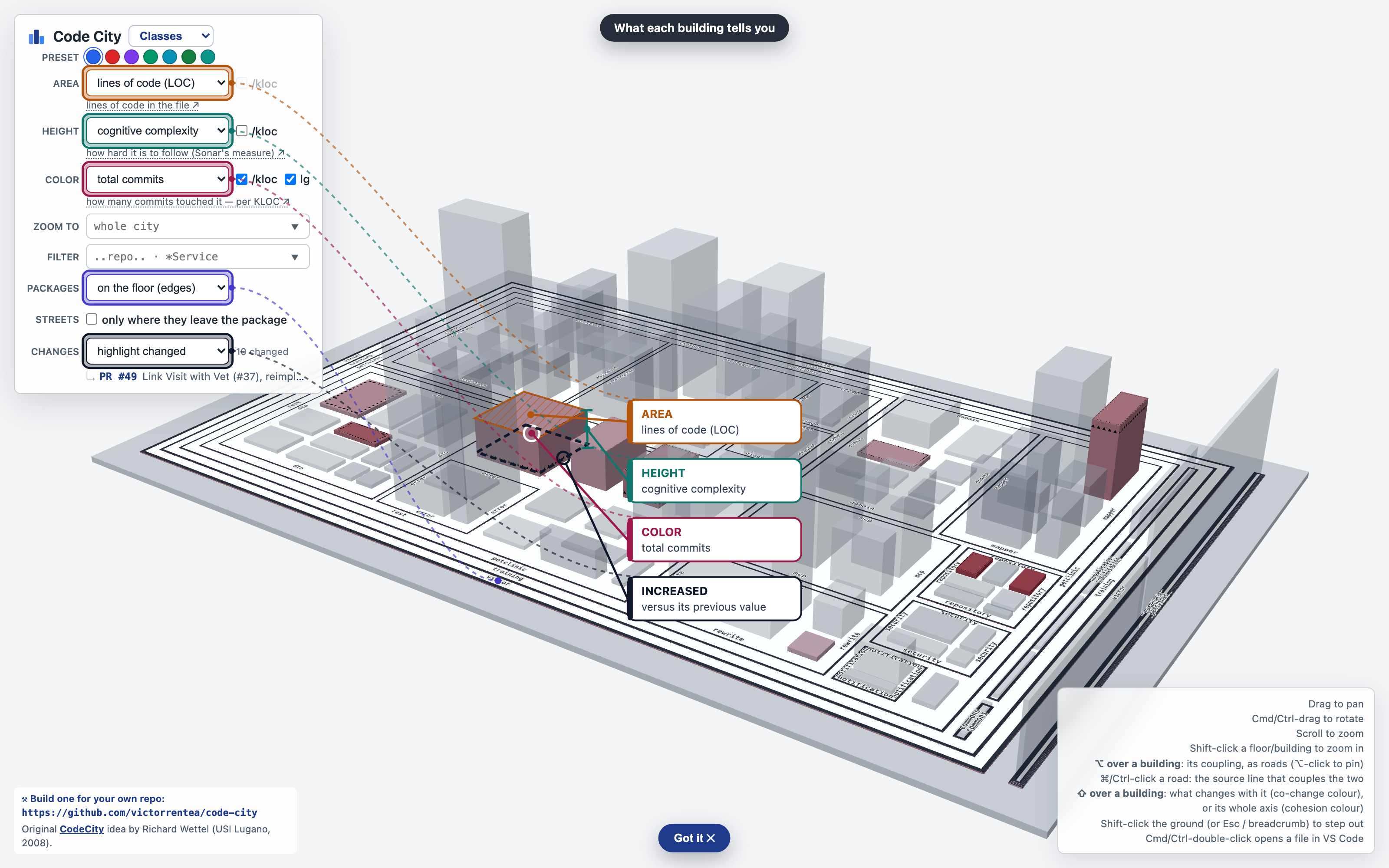Open the AREA lines of code dropdown
Image resolution: width=1389 pixels, height=868 pixels.
[158, 82]
